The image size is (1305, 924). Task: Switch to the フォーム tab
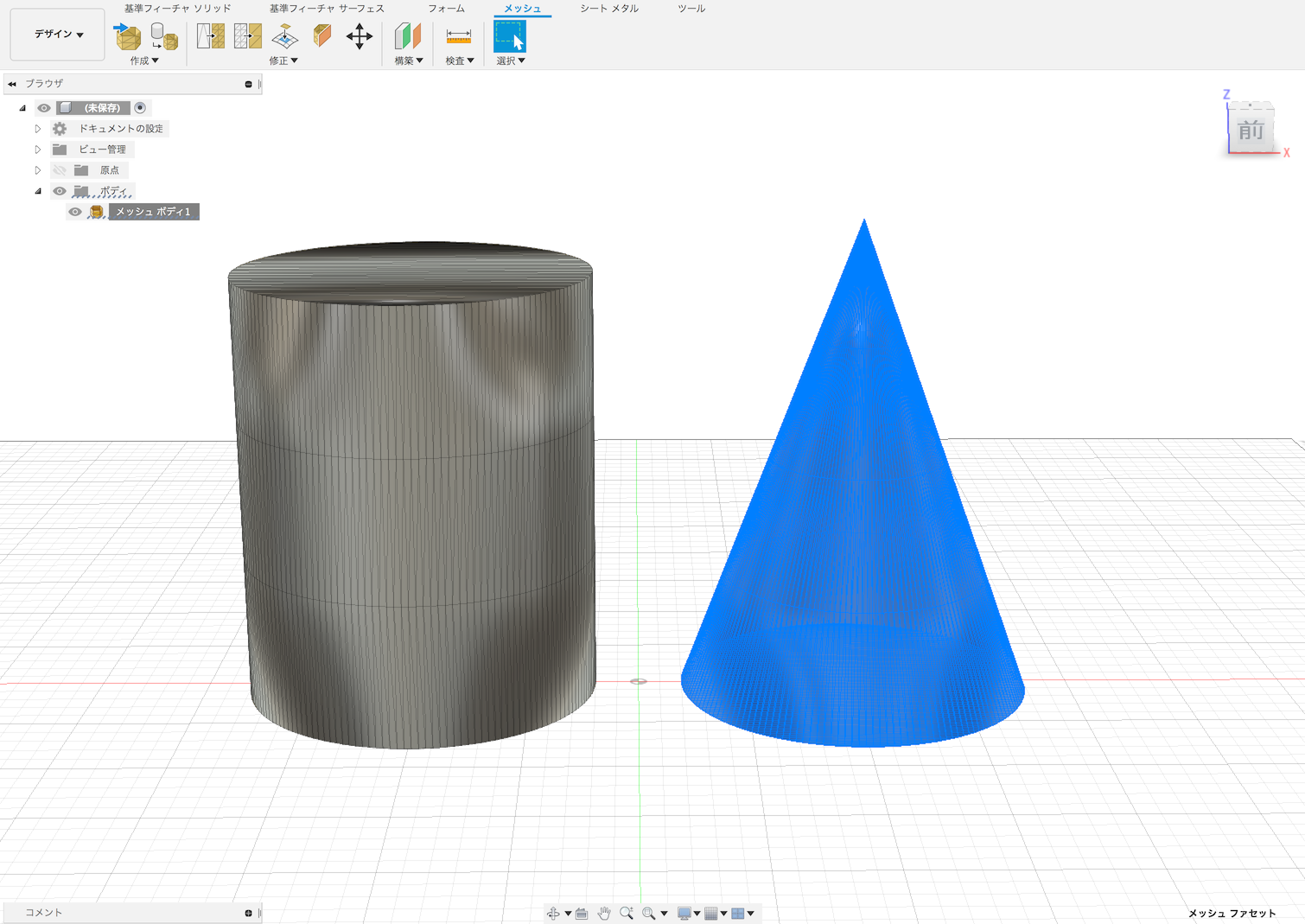[446, 9]
